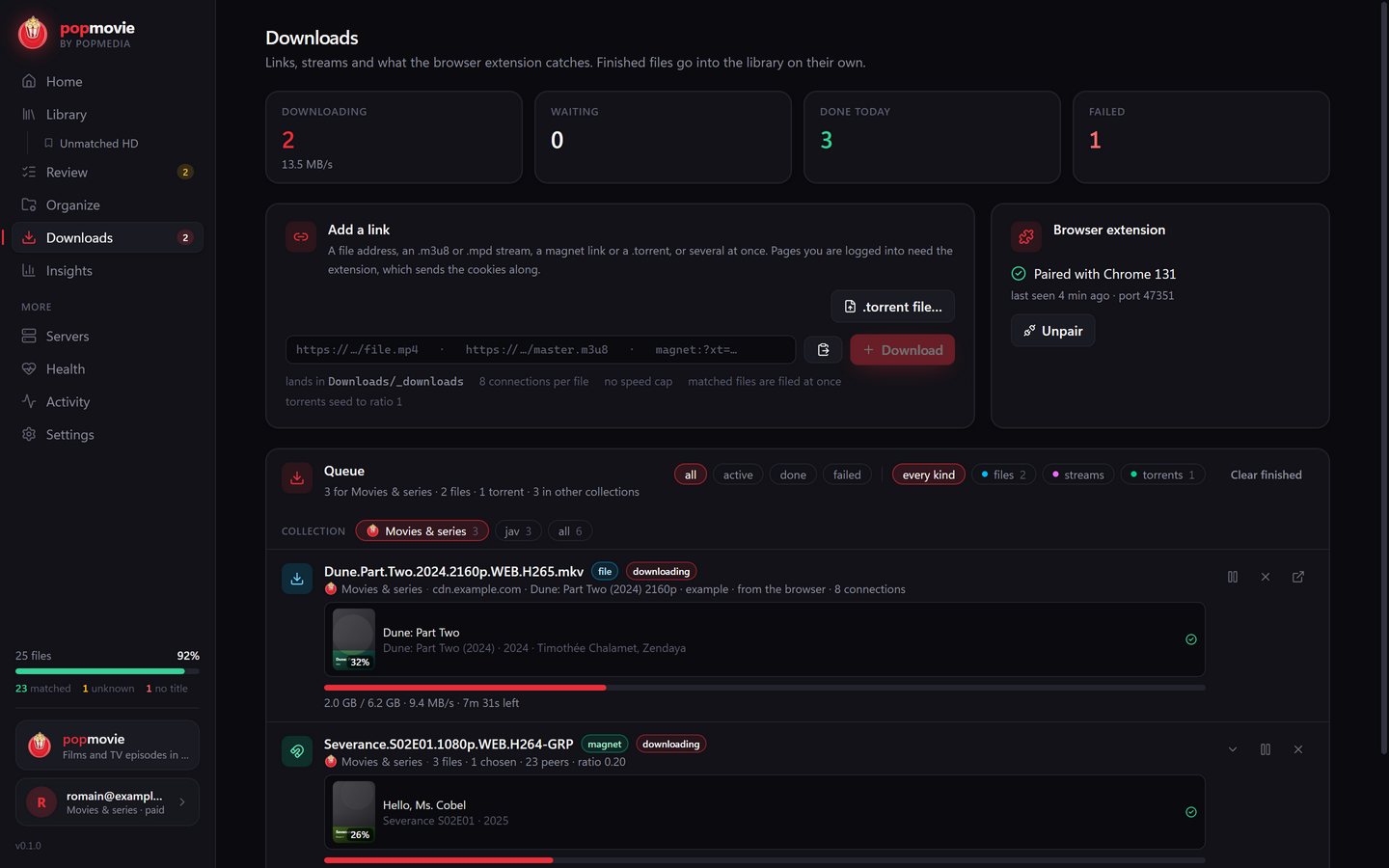Screen dimensions: 1389x868
Task: Select the jav collection tab
Action: click(x=518, y=530)
